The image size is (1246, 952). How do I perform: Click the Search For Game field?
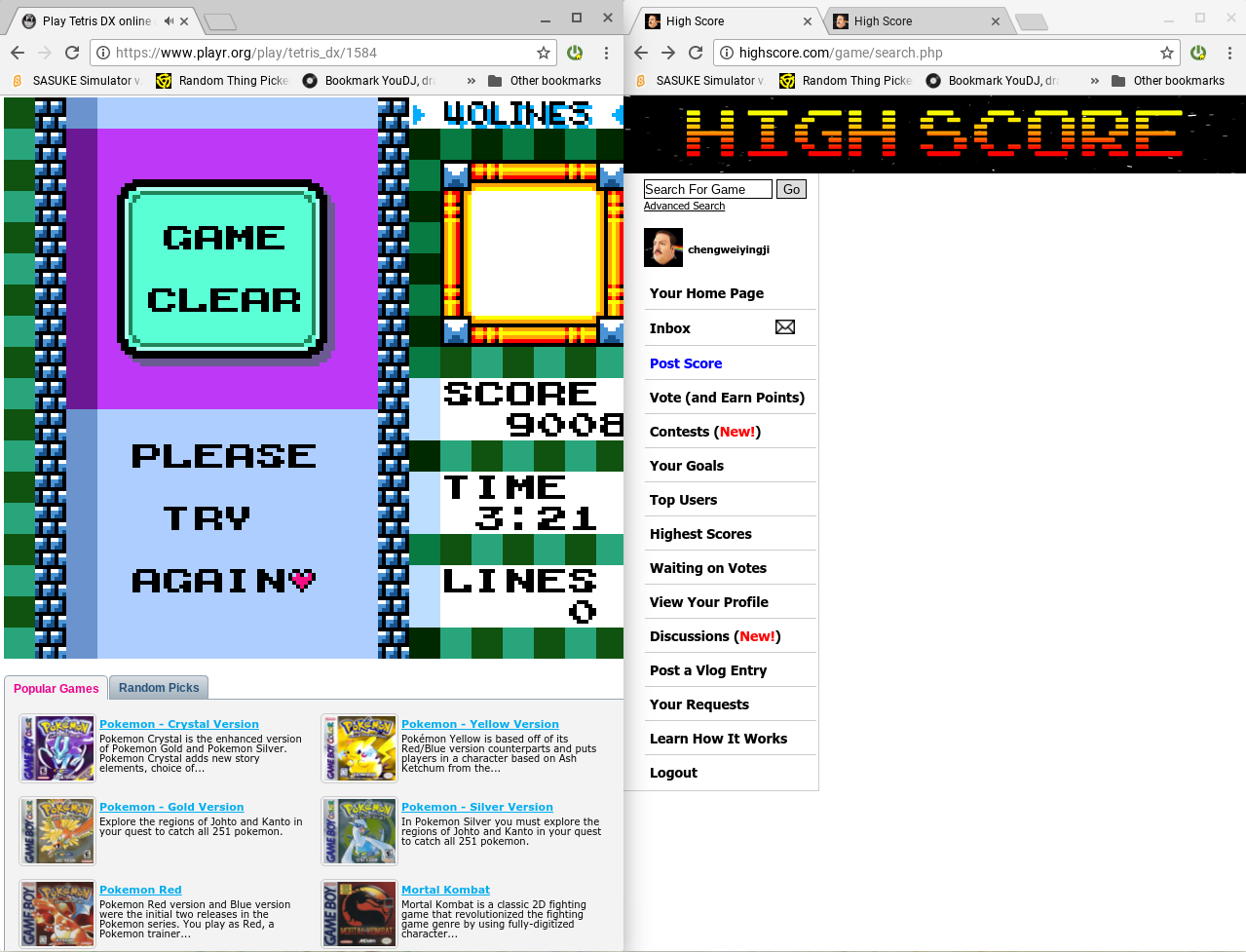pos(707,189)
